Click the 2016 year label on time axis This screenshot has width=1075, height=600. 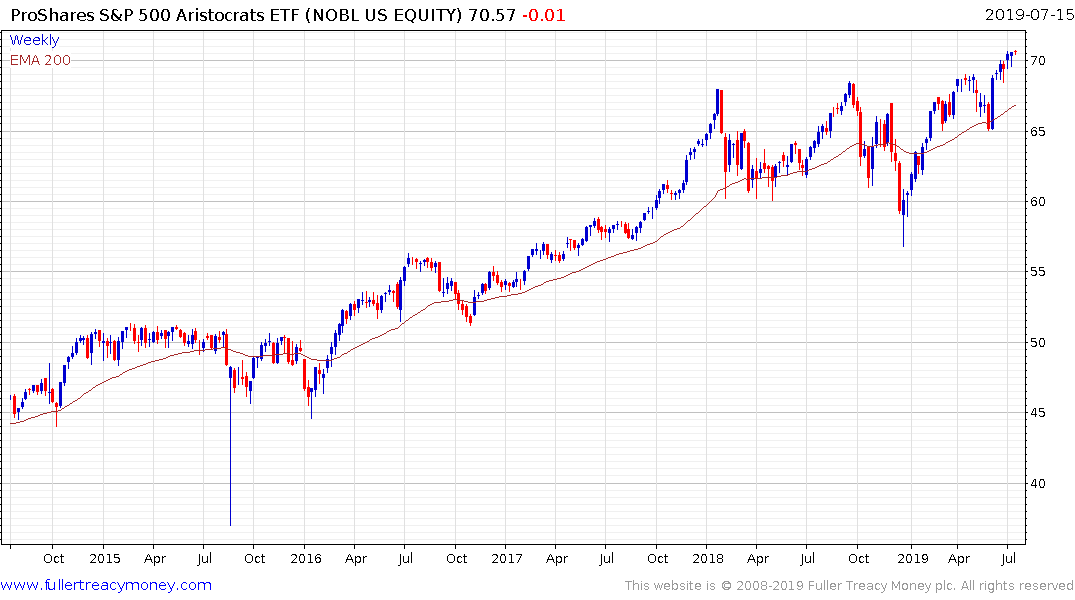point(306,558)
